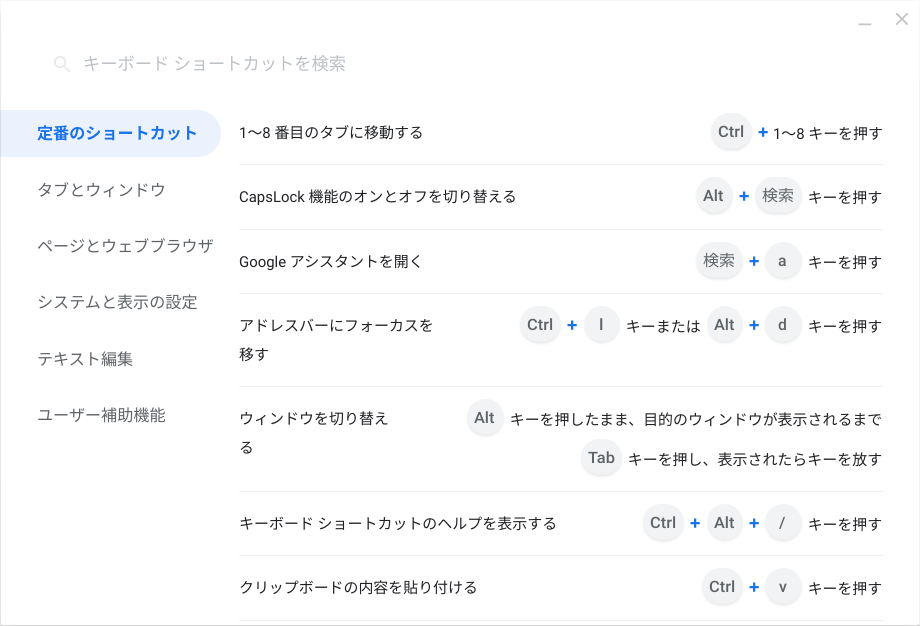The height and width of the screenshot is (626, 920).
Task: Click the Tab key in window switch row
Action: point(601,458)
